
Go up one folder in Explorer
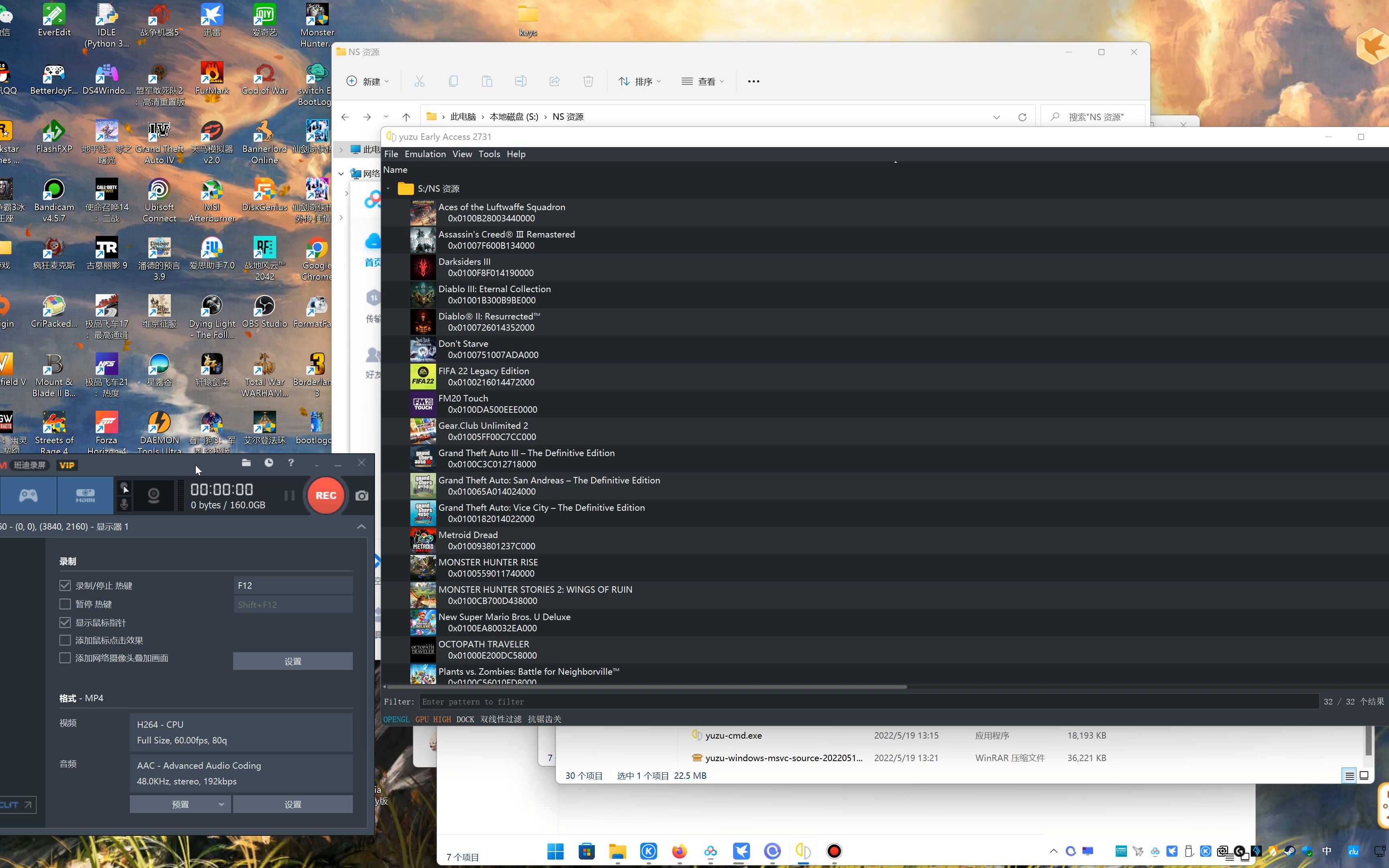(406, 117)
